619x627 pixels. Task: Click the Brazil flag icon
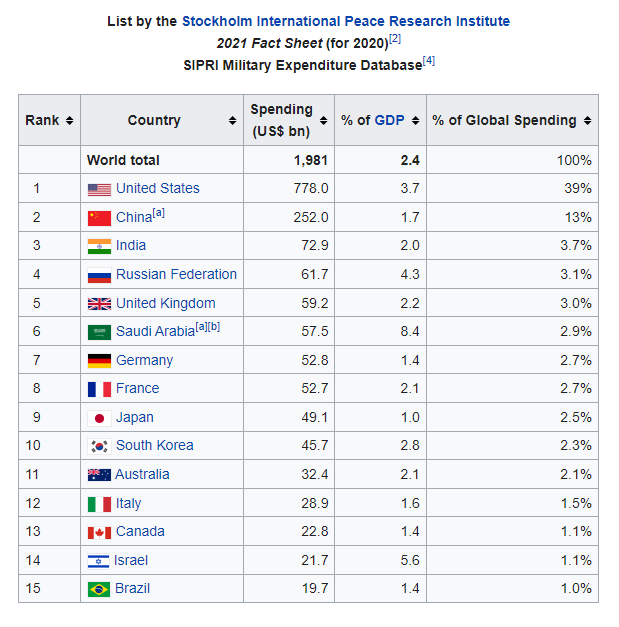[x=99, y=589]
